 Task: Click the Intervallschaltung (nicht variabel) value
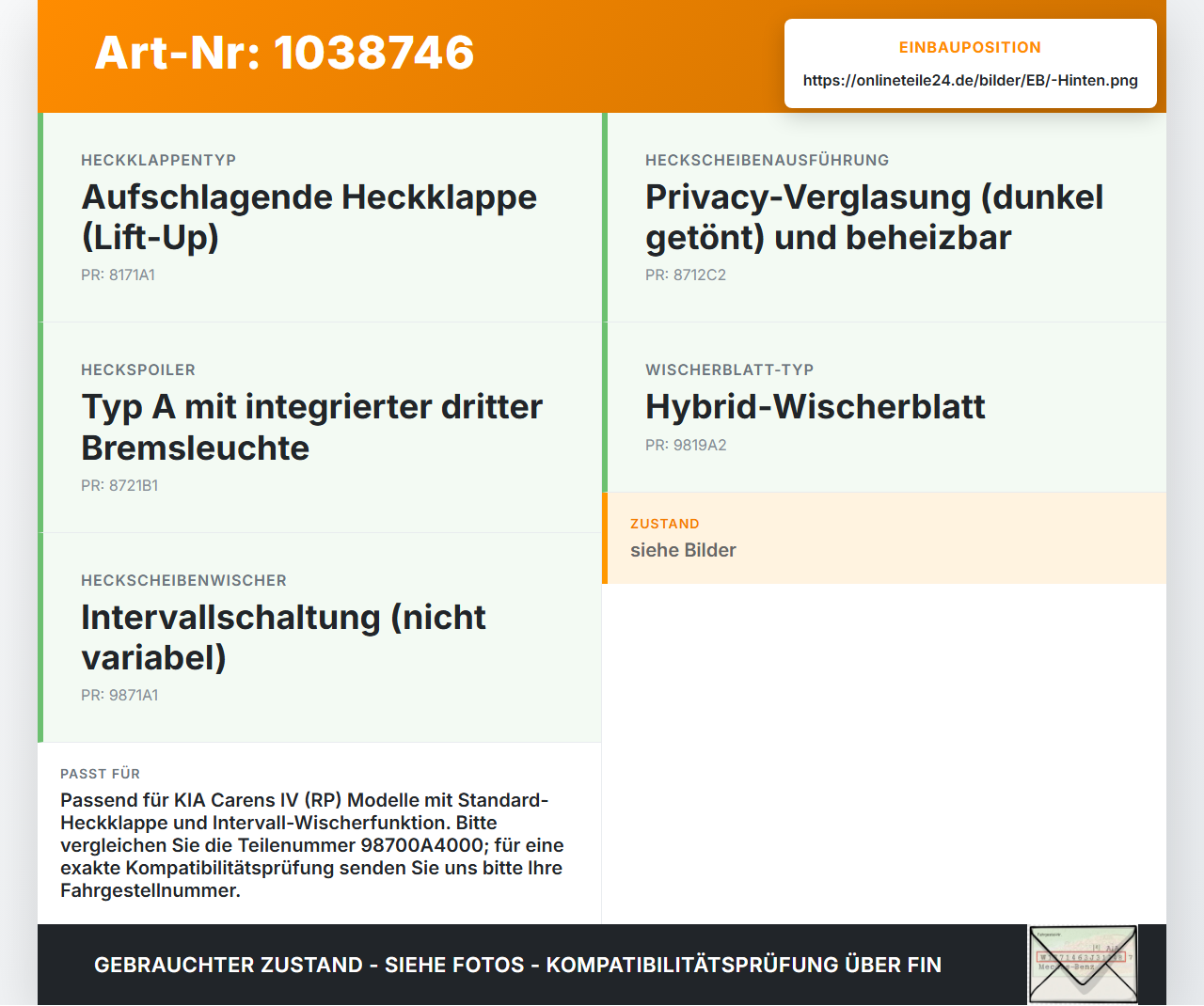[x=283, y=637]
